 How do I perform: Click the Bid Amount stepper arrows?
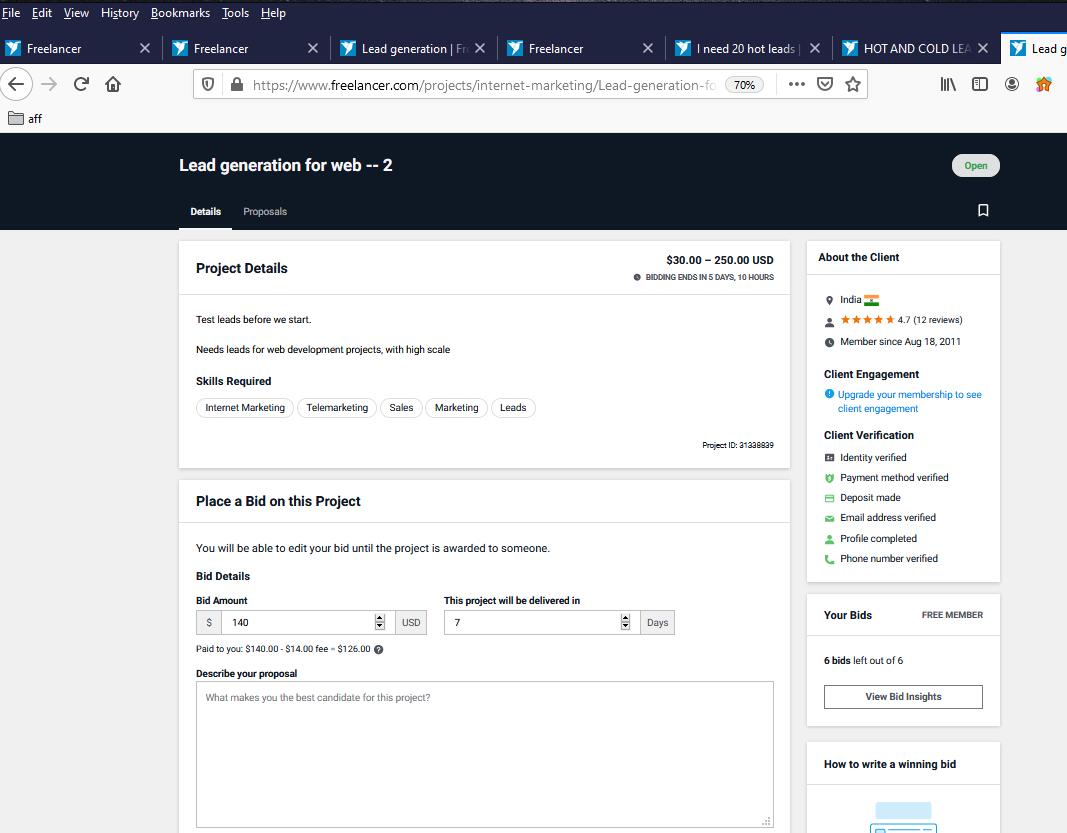(x=379, y=622)
